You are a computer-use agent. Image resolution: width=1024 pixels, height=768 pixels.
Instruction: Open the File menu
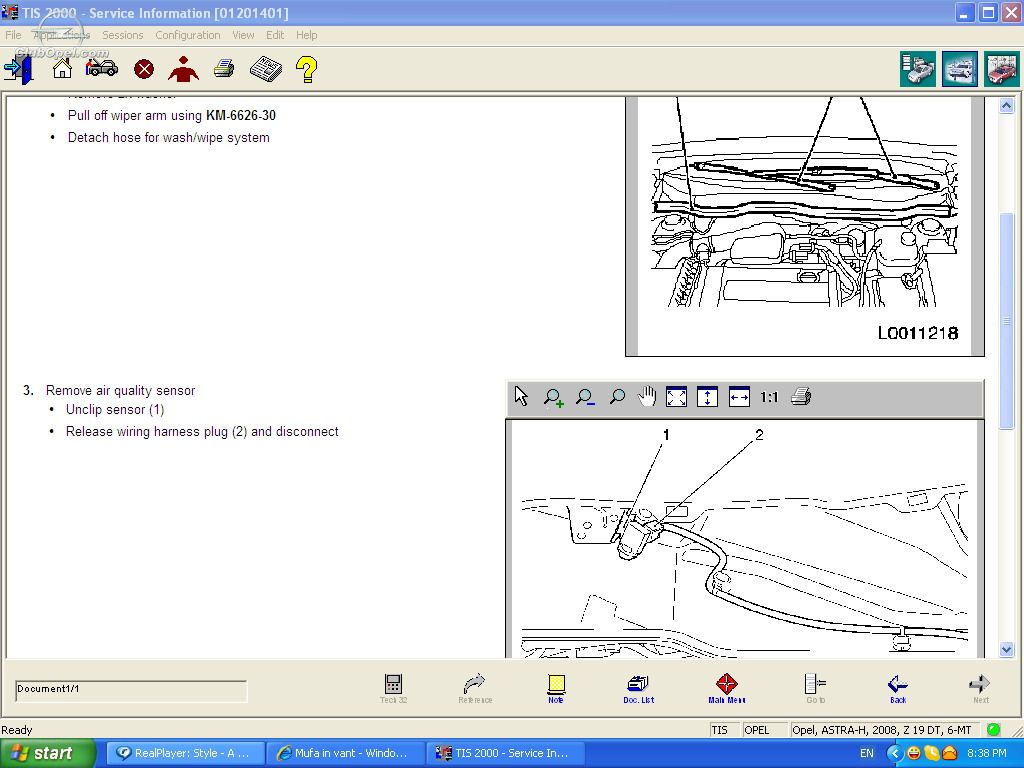pyautogui.click(x=13, y=35)
